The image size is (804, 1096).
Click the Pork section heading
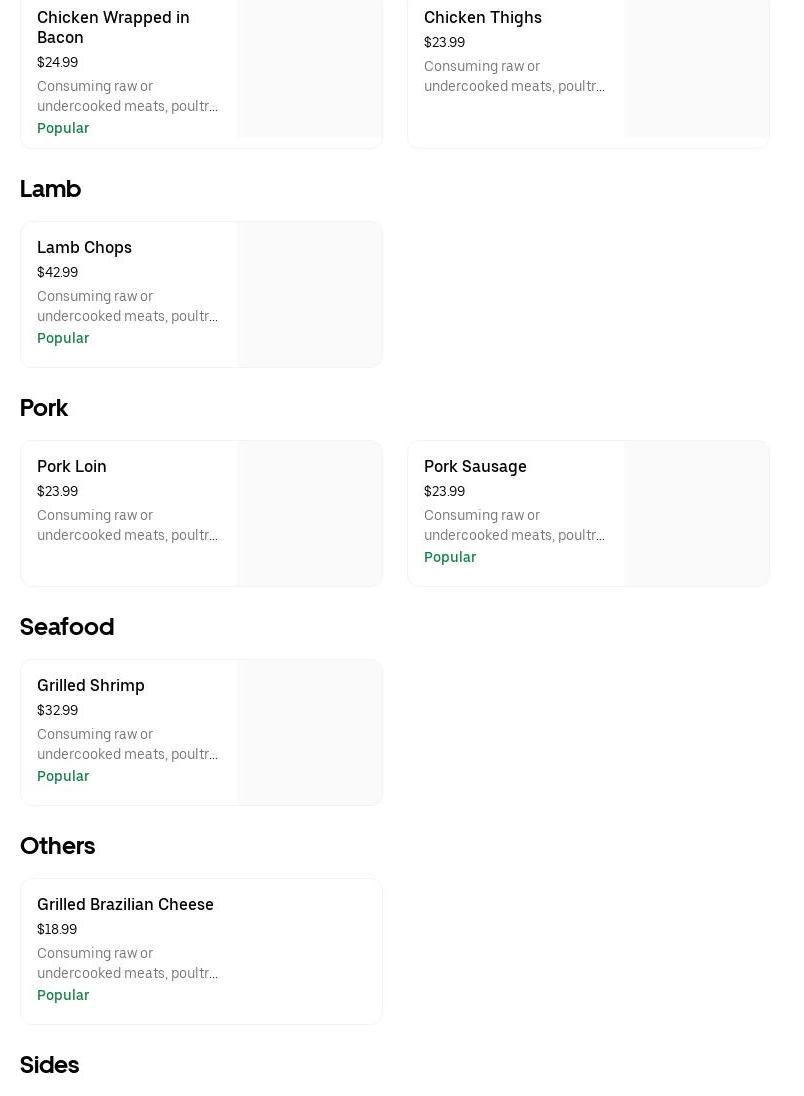coord(44,408)
